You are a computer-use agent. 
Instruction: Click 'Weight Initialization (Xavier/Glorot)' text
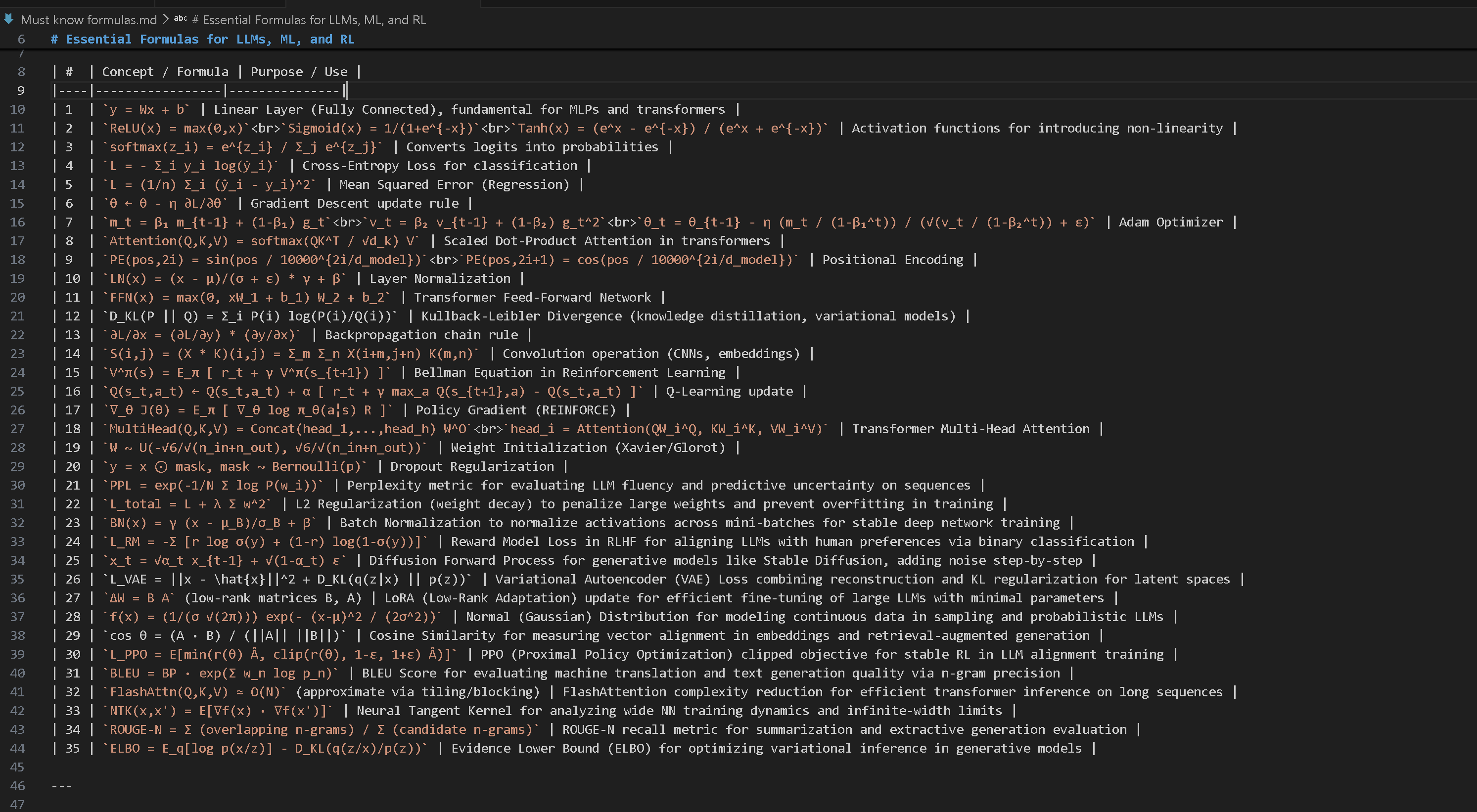588,448
